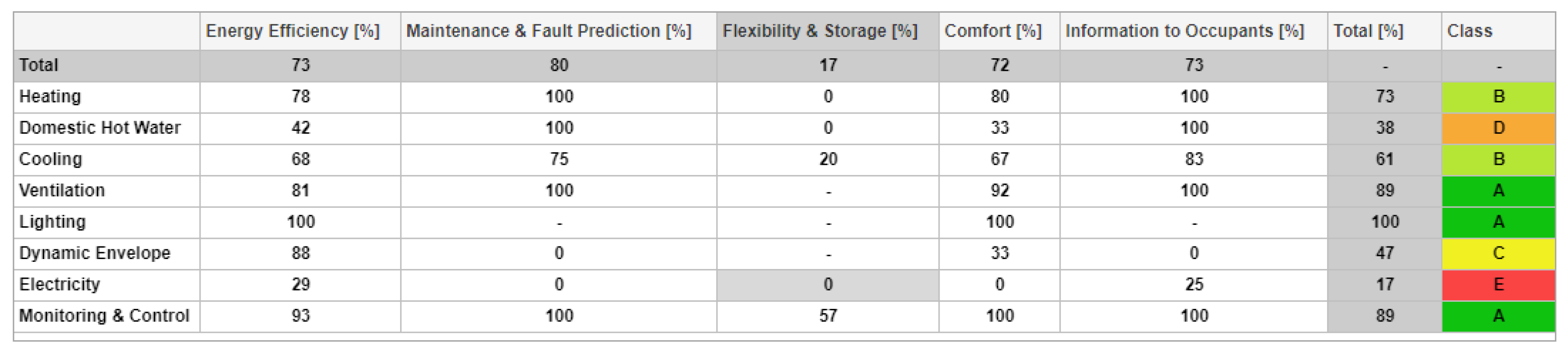Image resolution: width=1568 pixels, height=360 pixels.
Task: Select Cooling's Flexibility & Storage value 20
Action: pos(827,159)
